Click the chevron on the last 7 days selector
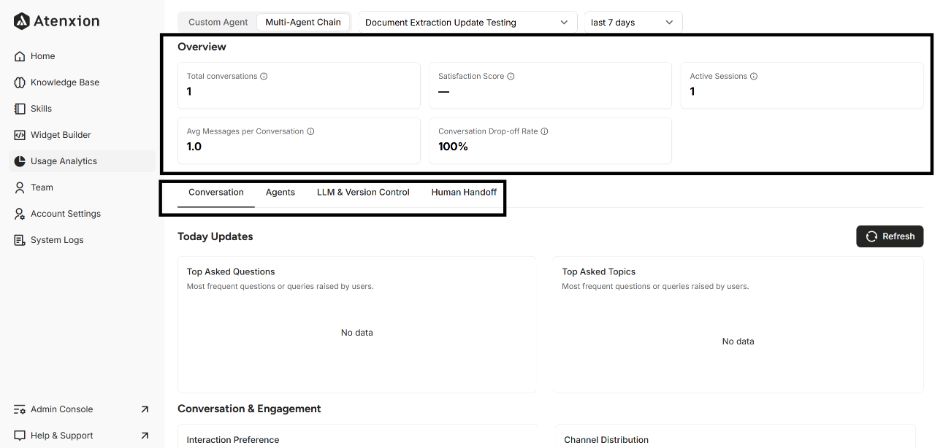The image size is (936, 448). pos(669,22)
